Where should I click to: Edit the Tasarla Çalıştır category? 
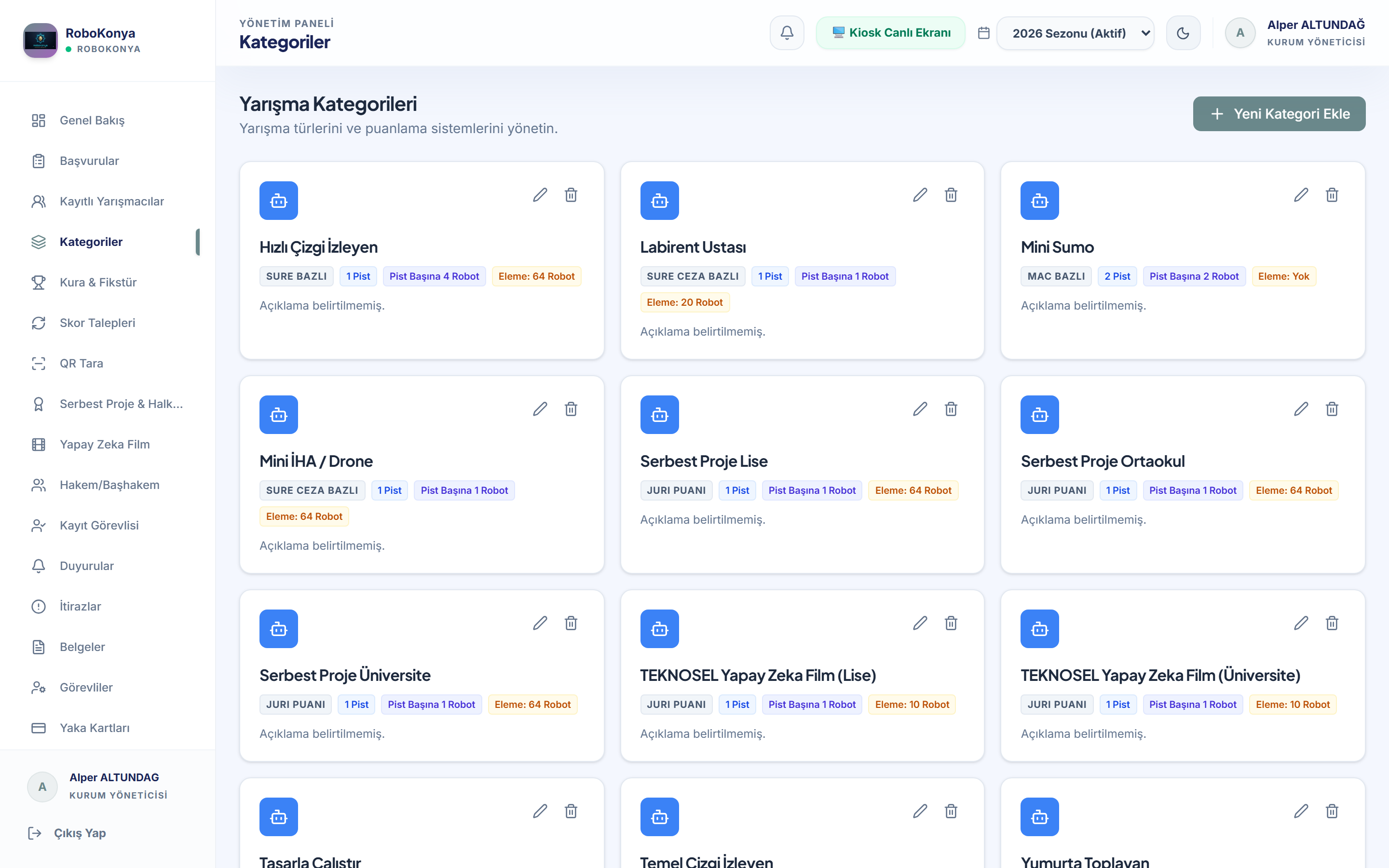(540, 811)
